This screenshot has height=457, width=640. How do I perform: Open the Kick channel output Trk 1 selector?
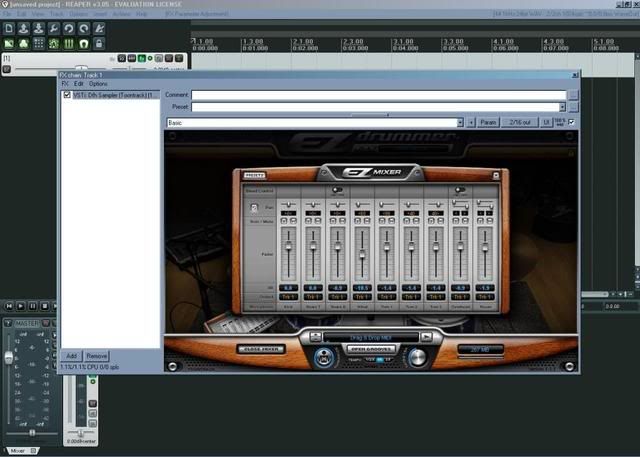(289, 297)
